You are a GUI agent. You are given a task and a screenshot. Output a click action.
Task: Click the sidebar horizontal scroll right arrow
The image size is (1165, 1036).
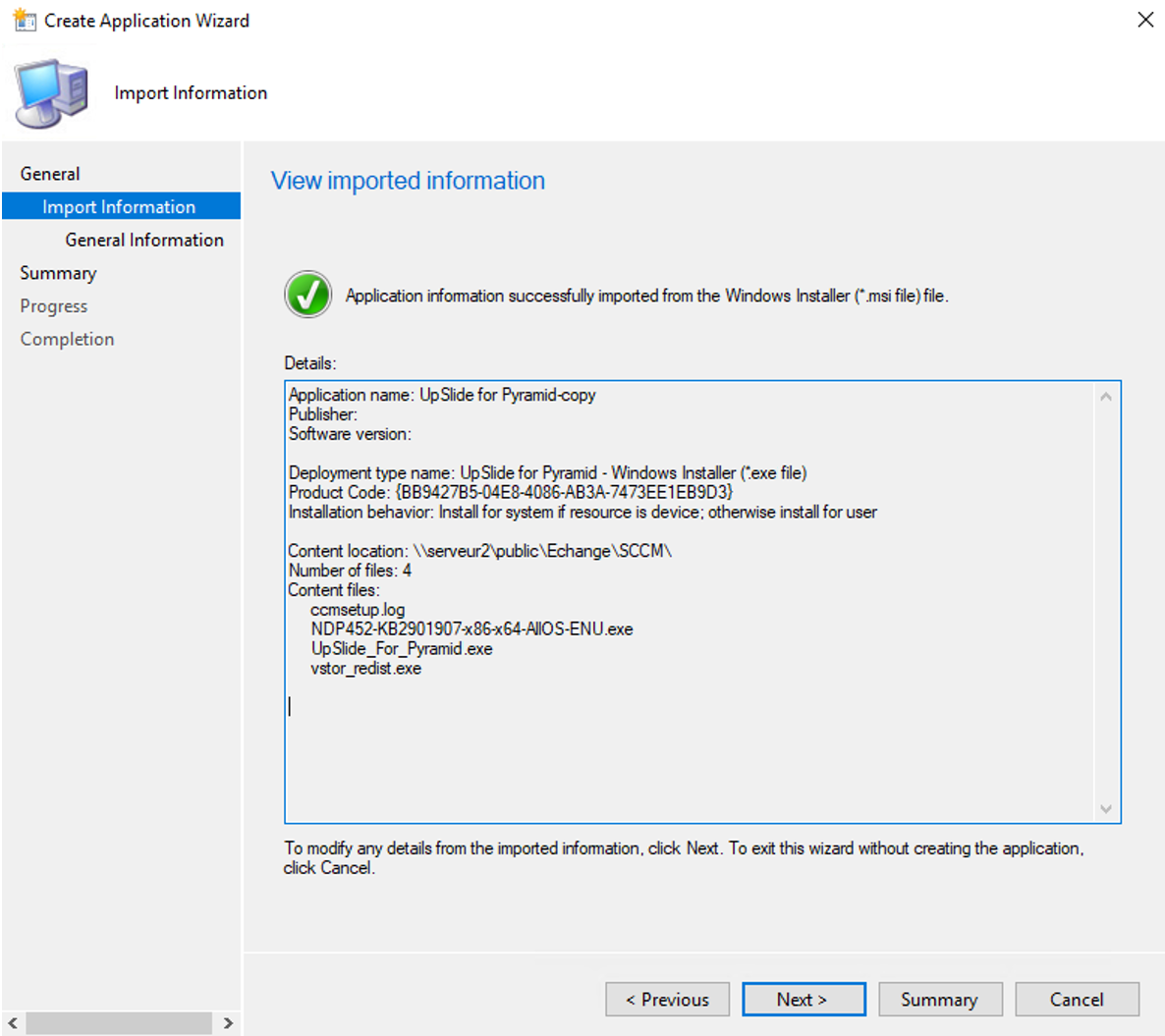click(228, 1023)
